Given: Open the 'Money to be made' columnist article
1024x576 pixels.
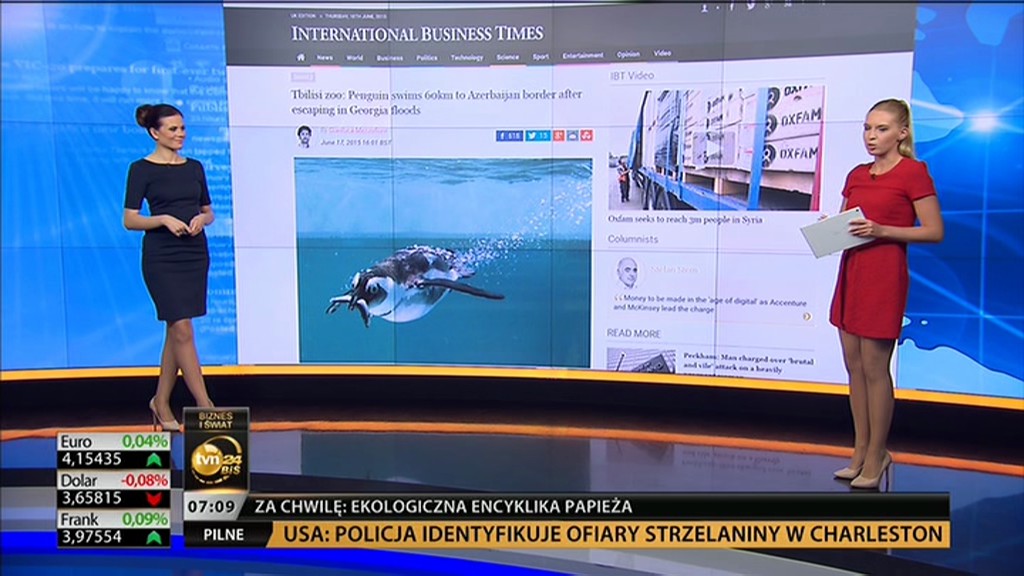Looking at the screenshot, I should pyautogui.click(x=710, y=304).
